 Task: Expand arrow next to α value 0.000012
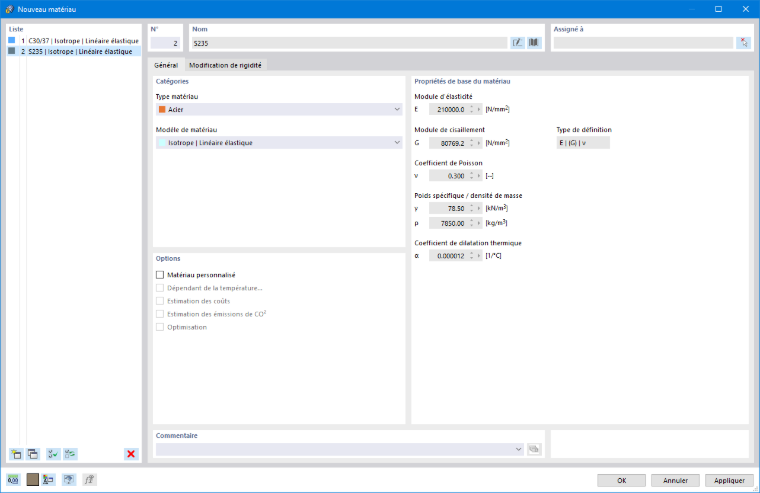coord(479,256)
